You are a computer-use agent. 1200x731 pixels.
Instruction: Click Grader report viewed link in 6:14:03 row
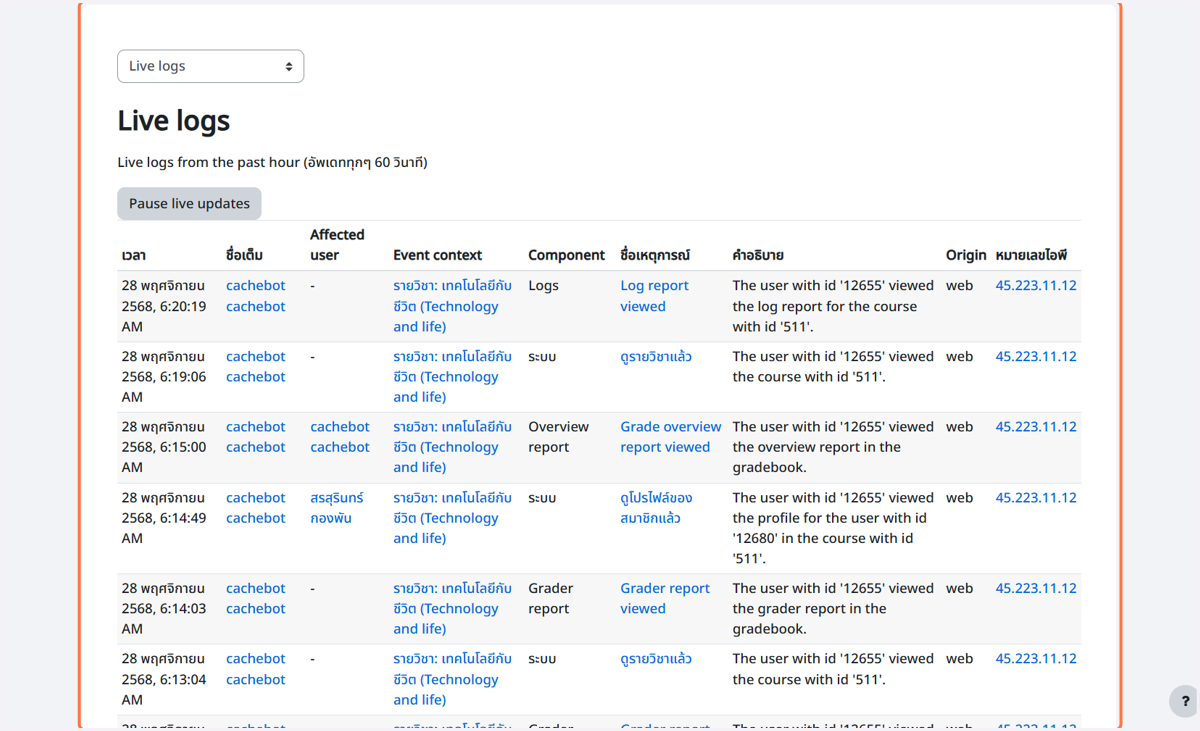pos(665,598)
